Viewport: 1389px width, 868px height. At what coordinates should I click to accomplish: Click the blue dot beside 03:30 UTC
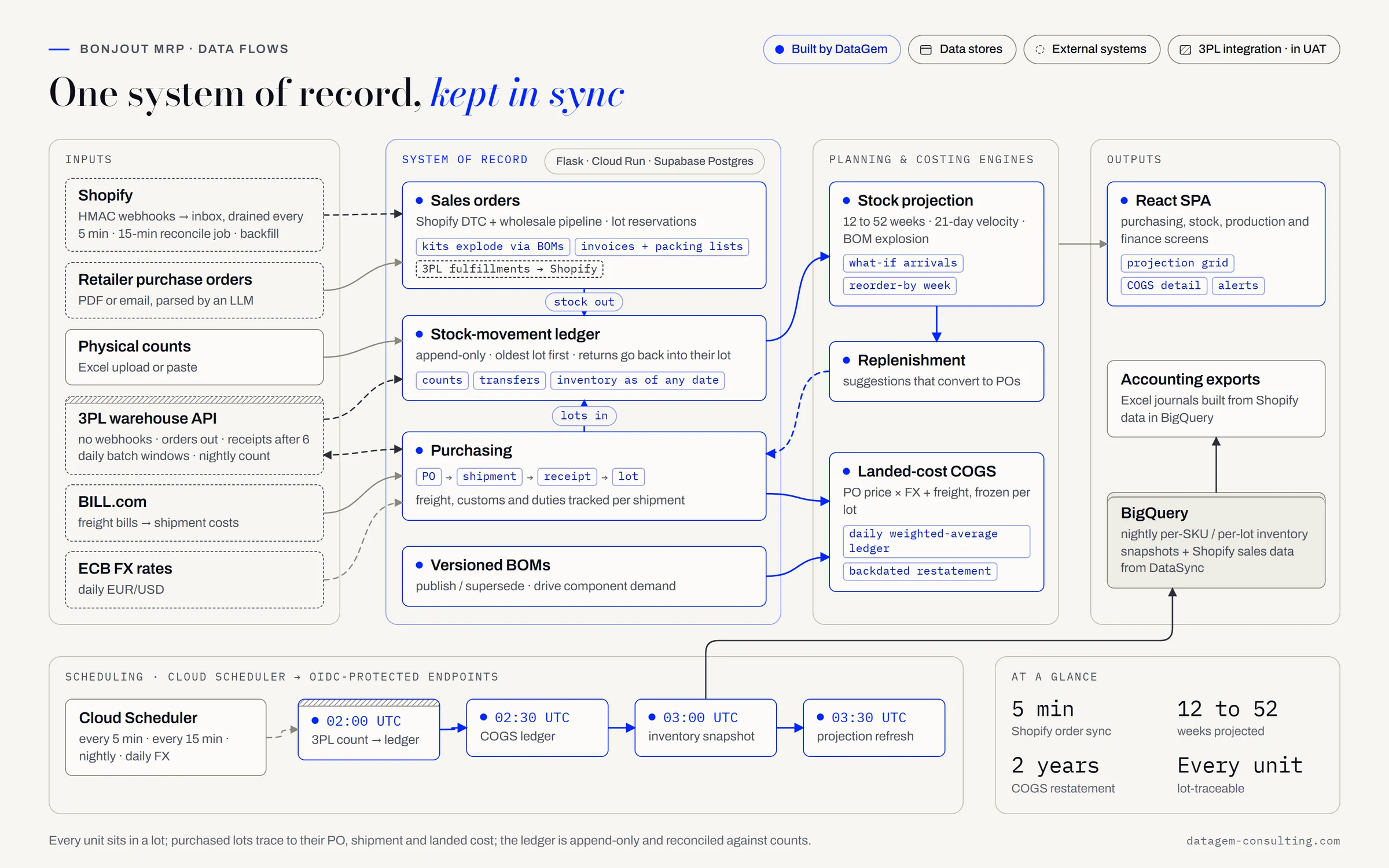(821, 718)
